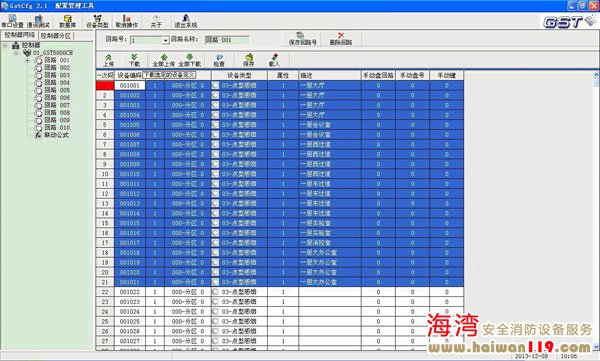600x361 pixels.
Task: Click description 一层会议室 in row 5
Action: (x=316, y=125)
